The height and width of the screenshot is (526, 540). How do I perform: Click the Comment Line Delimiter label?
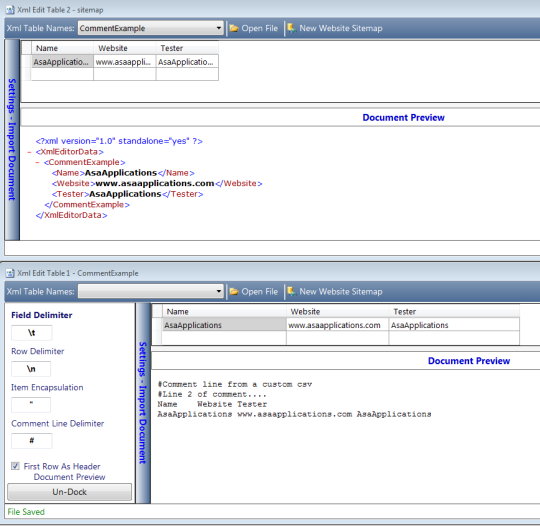(58, 424)
